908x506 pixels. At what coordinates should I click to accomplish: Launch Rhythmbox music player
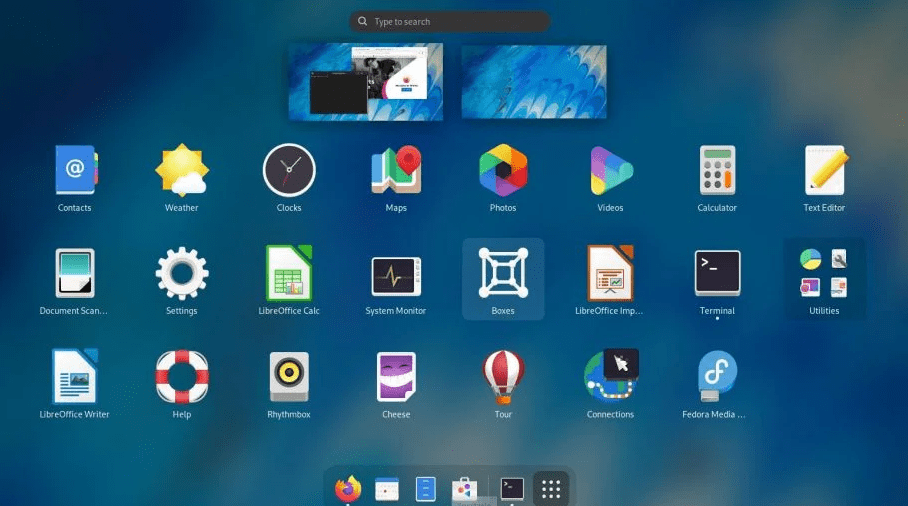pos(289,384)
